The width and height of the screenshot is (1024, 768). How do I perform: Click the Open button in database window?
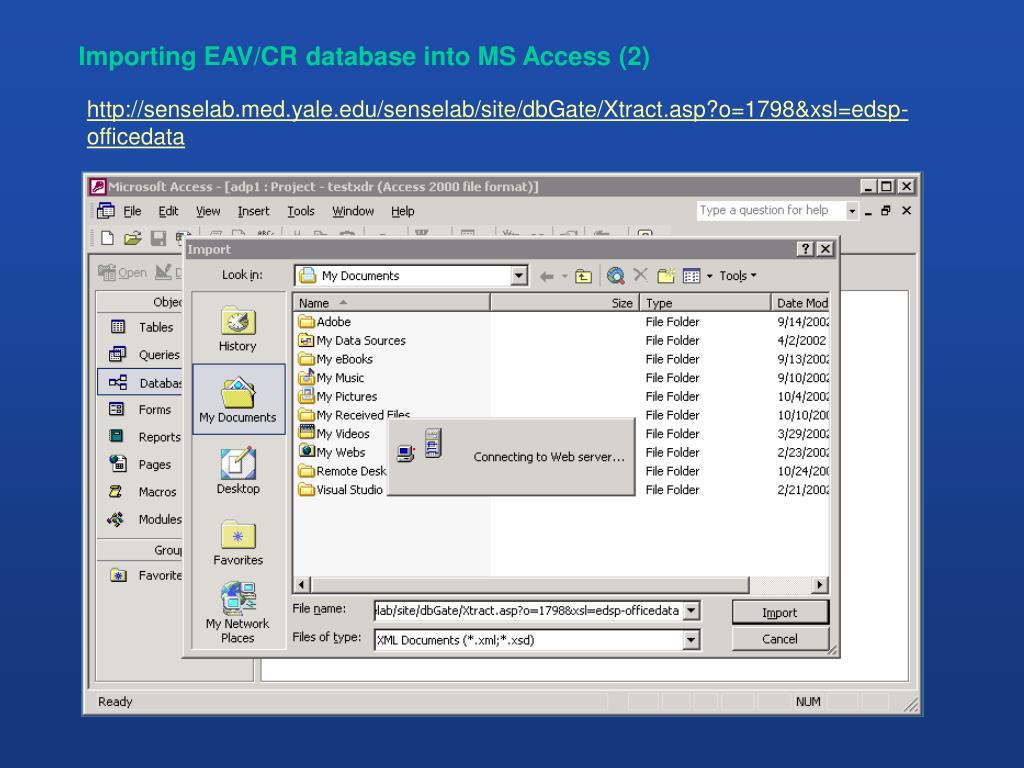[x=123, y=272]
